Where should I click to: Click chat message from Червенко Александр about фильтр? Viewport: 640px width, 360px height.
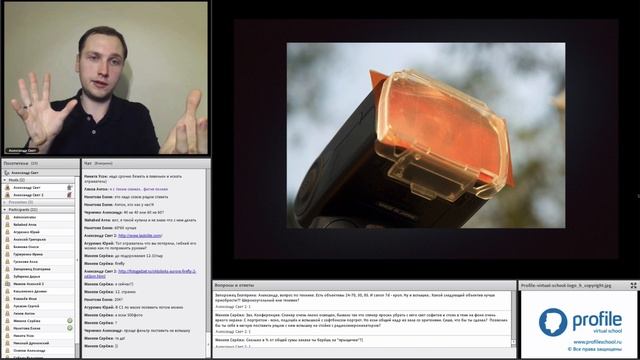click(x=137, y=331)
